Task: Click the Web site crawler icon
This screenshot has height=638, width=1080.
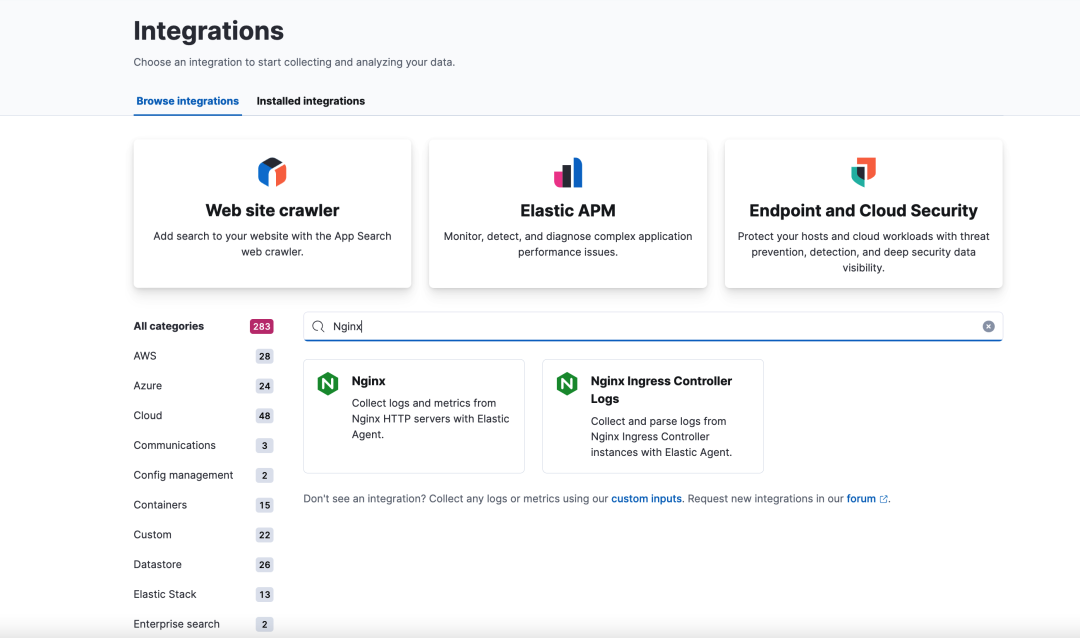Action: coord(272,172)
